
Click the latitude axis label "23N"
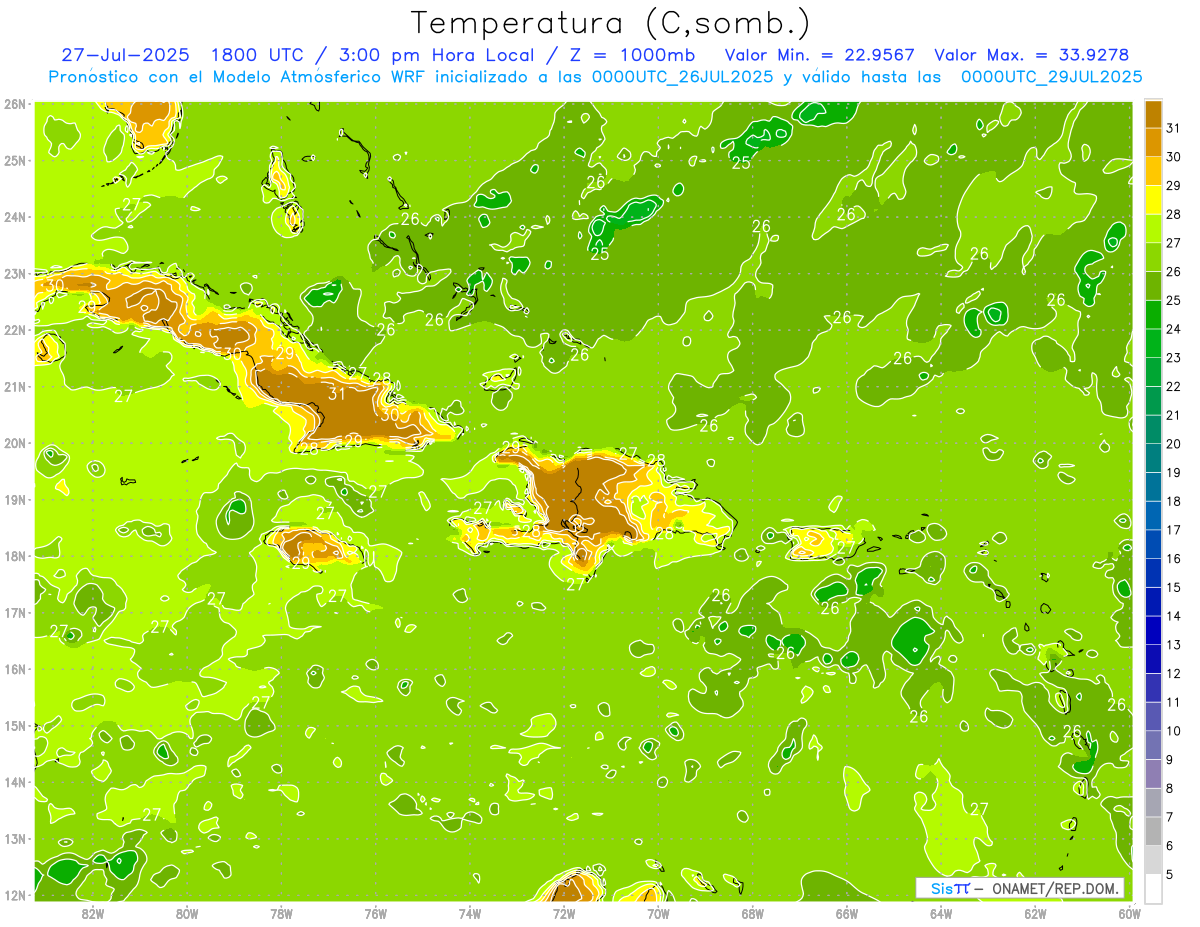pyautogui.click(x=14, y=273)
